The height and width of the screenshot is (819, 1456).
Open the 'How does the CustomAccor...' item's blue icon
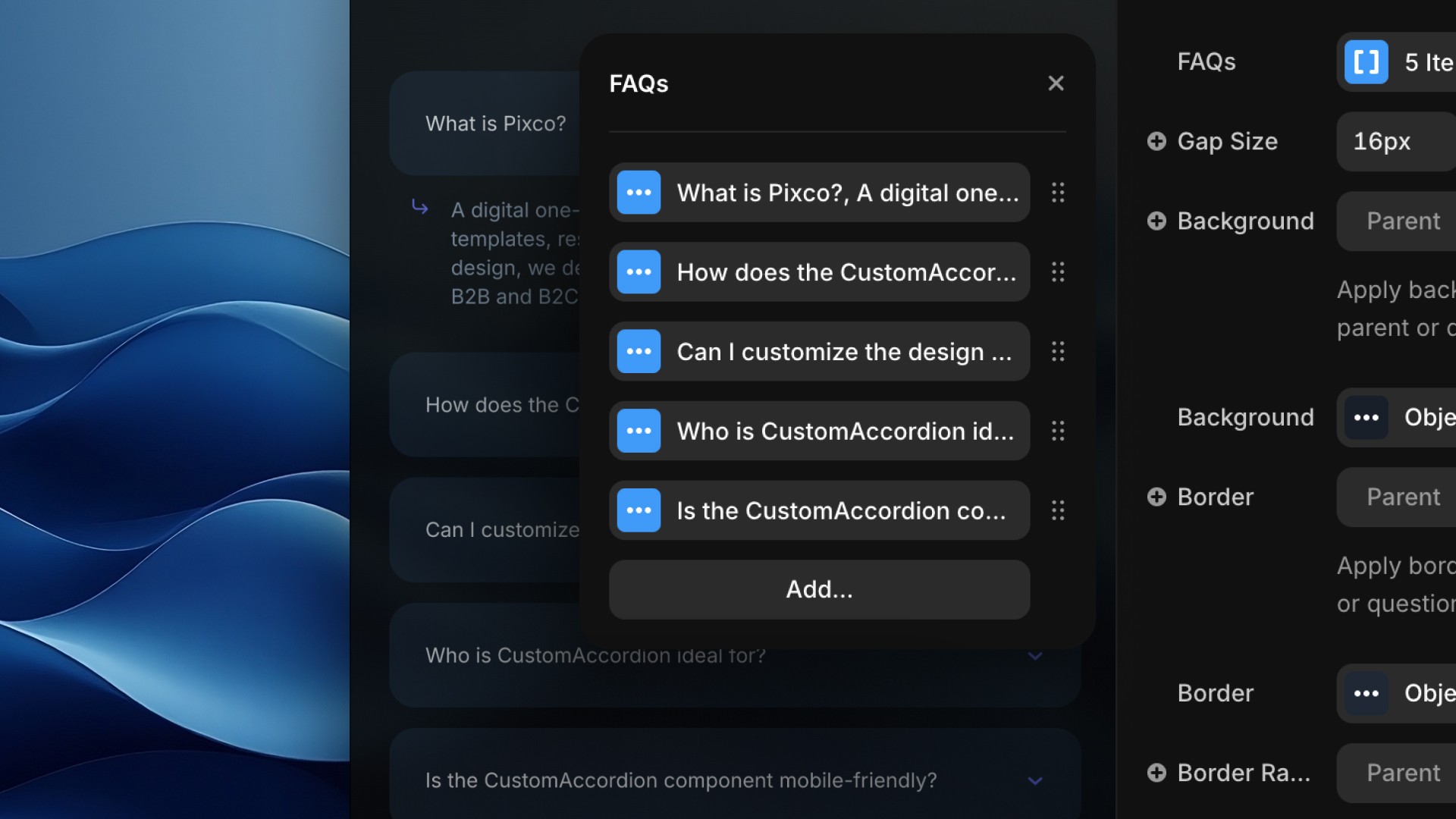click(639, 271)
